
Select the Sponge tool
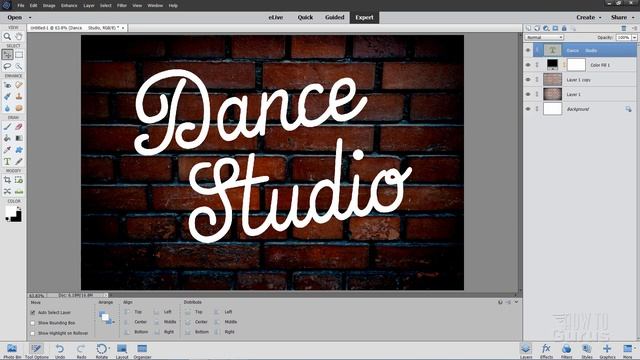tap(19, 108)
